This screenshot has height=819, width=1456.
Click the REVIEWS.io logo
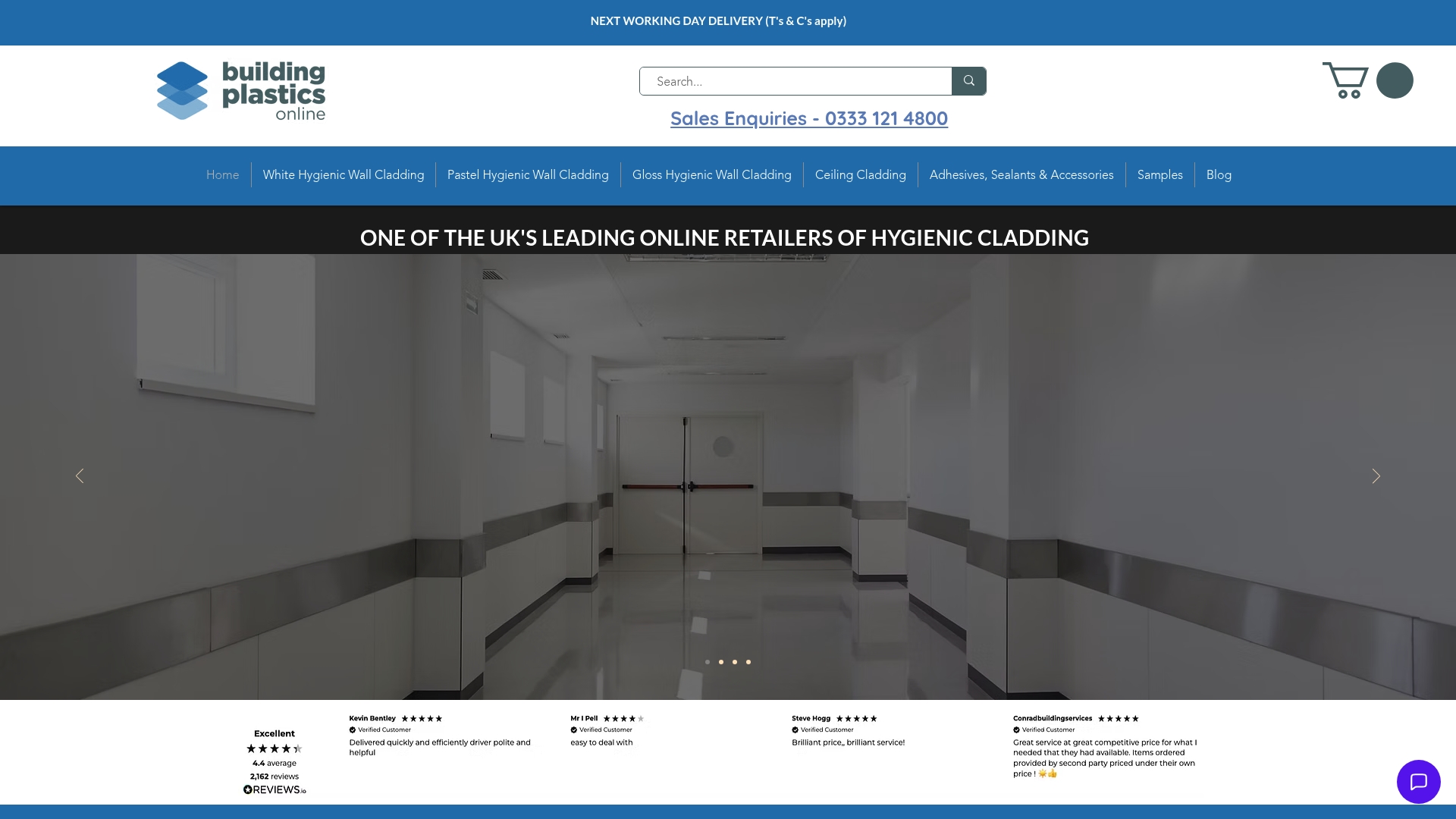tap(275, 789)
